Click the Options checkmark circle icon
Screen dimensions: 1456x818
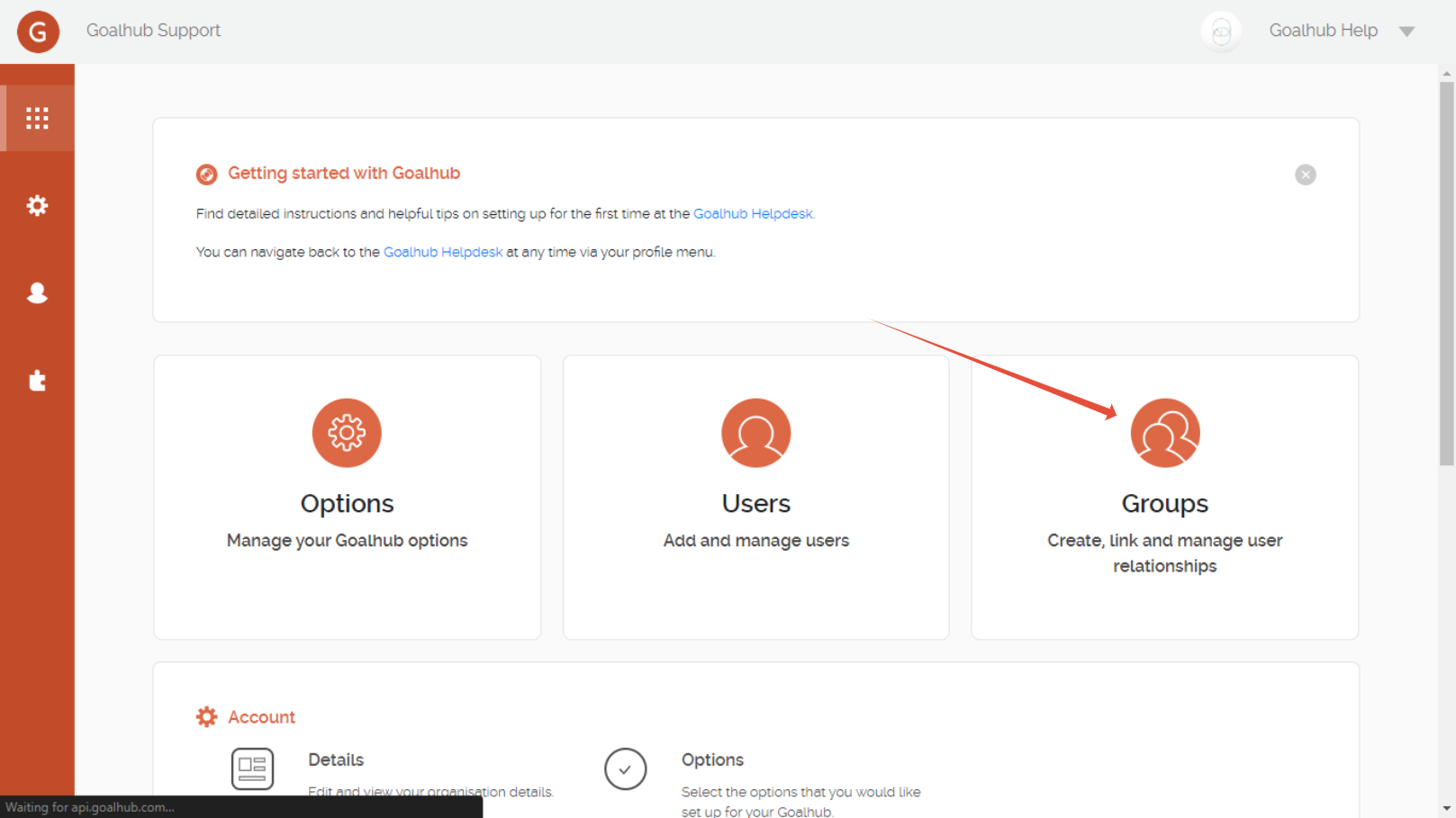point(626,769)
